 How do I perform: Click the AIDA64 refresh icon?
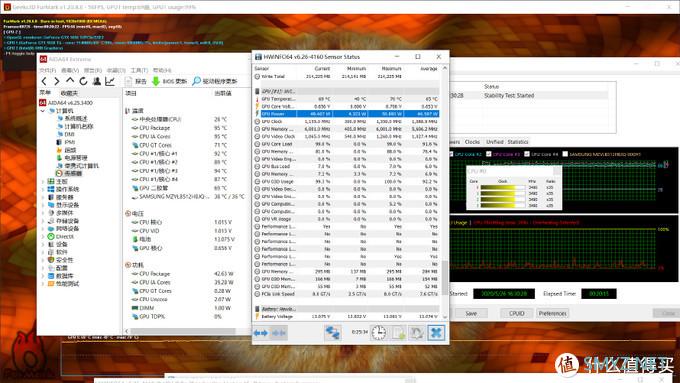(x=83, y=81)
